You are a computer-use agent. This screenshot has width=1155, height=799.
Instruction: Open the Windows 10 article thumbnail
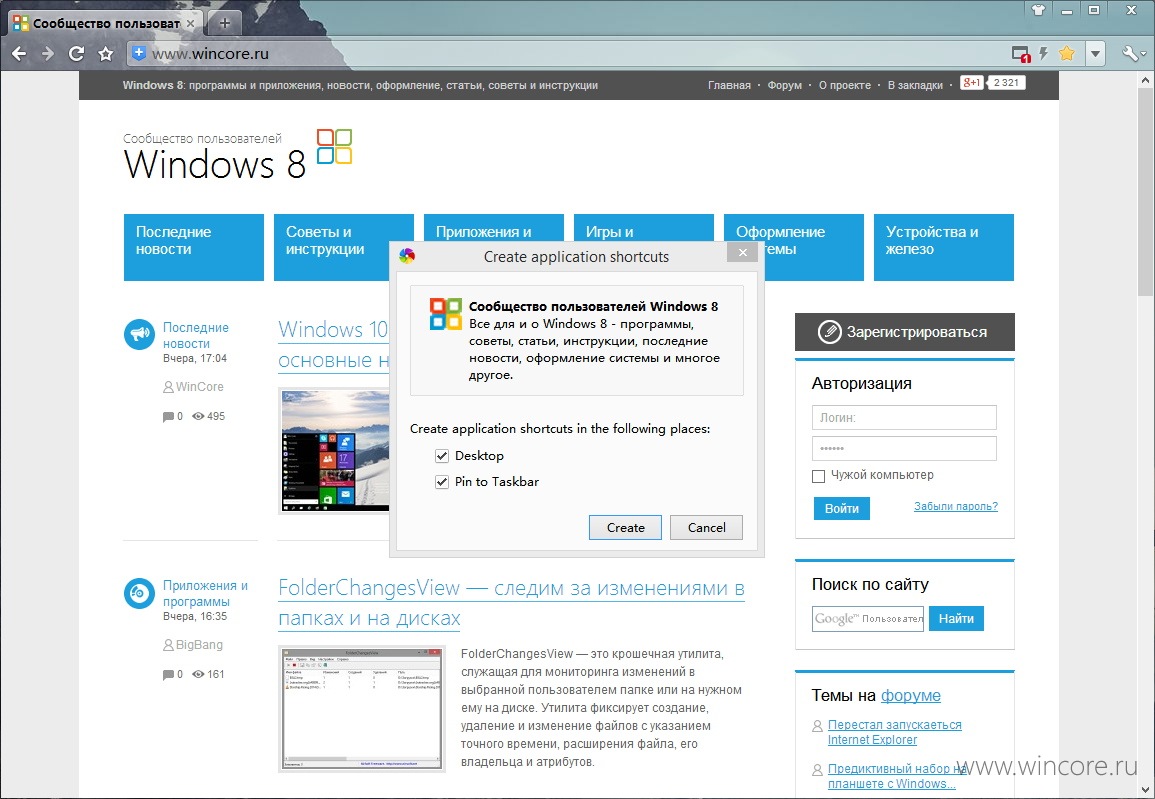pyautogui.click(x=336, y=450)
